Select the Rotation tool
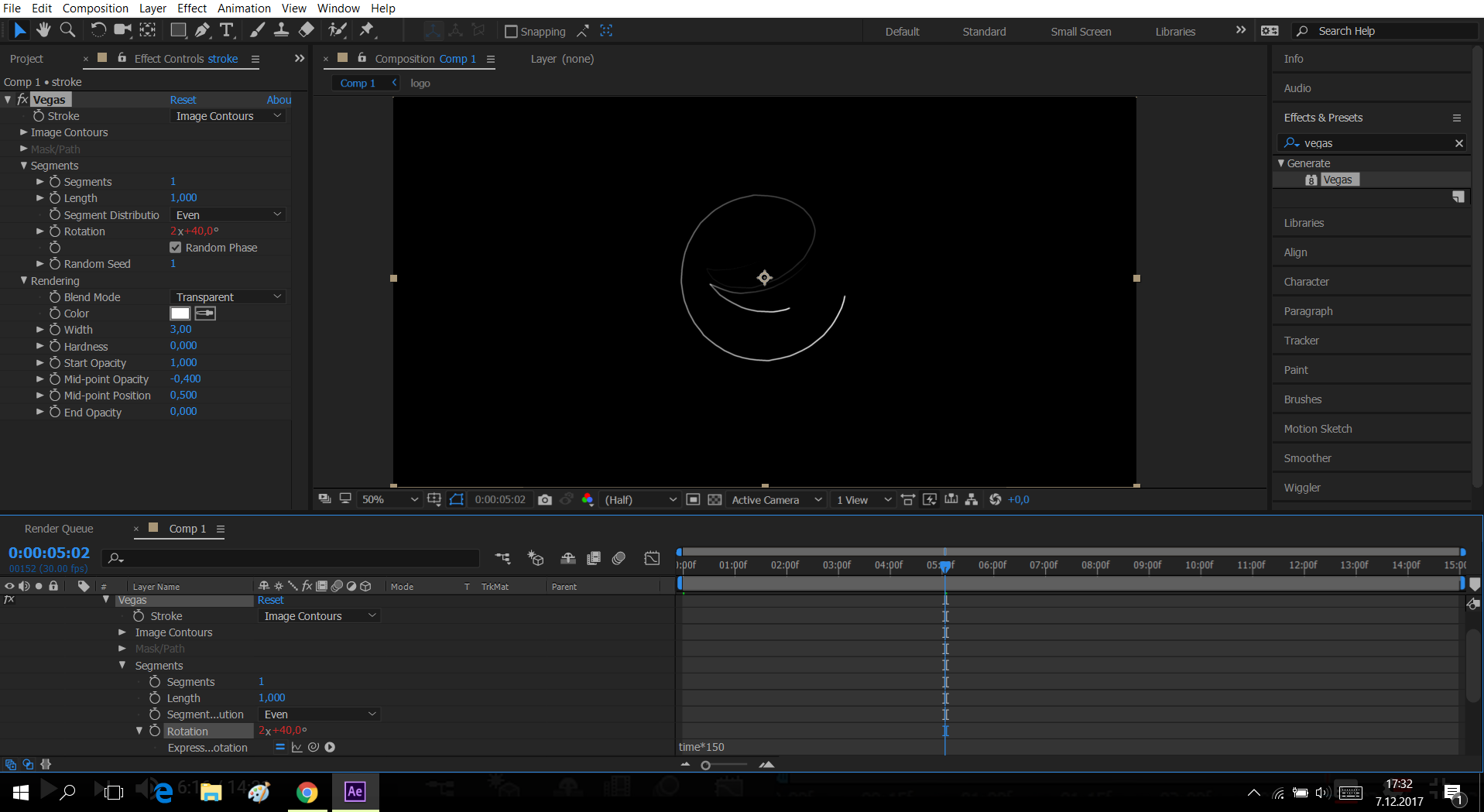Viewport: 1484px width, 812px height. coord(98,30)
